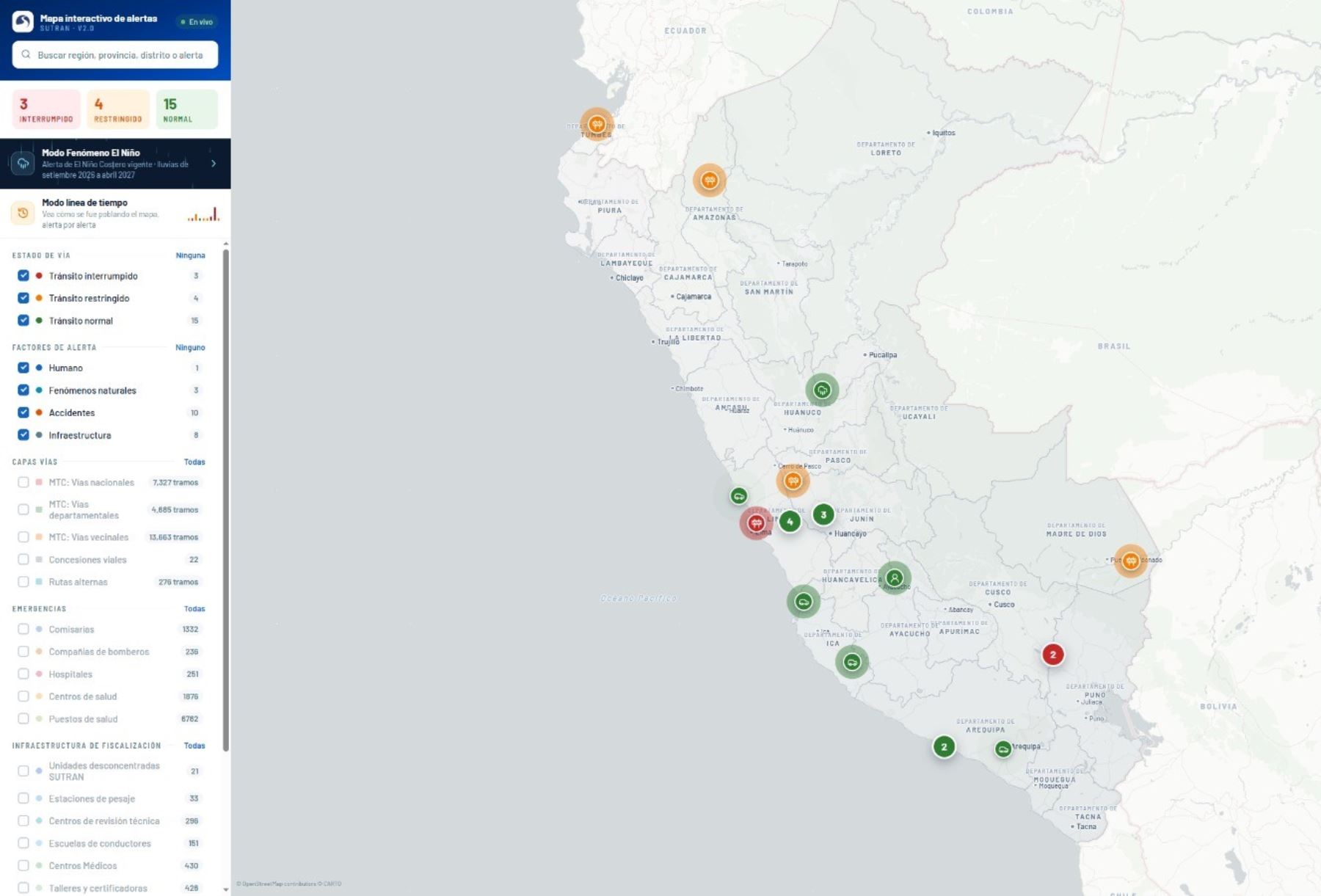Viewport: 1321px width, 896px height.
Task: Show Compañías de bomberos layer
Action: pyautogui.click(x=23, y=652)
